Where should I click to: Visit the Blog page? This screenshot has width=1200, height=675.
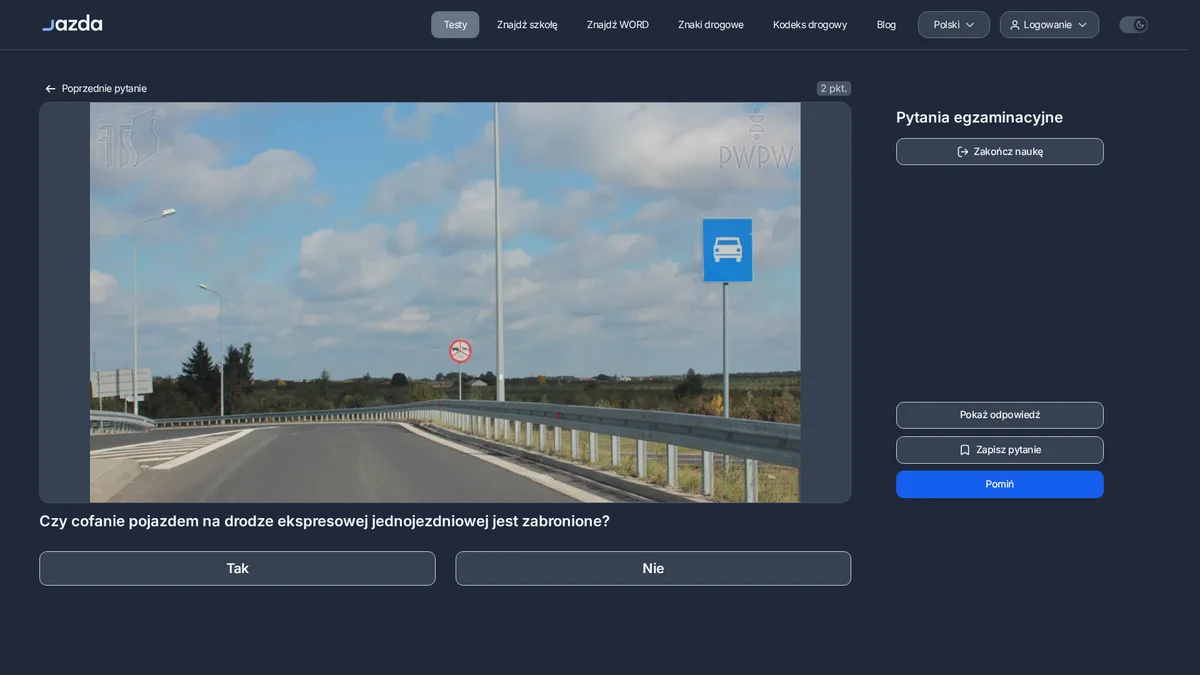(x=886, y=25)
